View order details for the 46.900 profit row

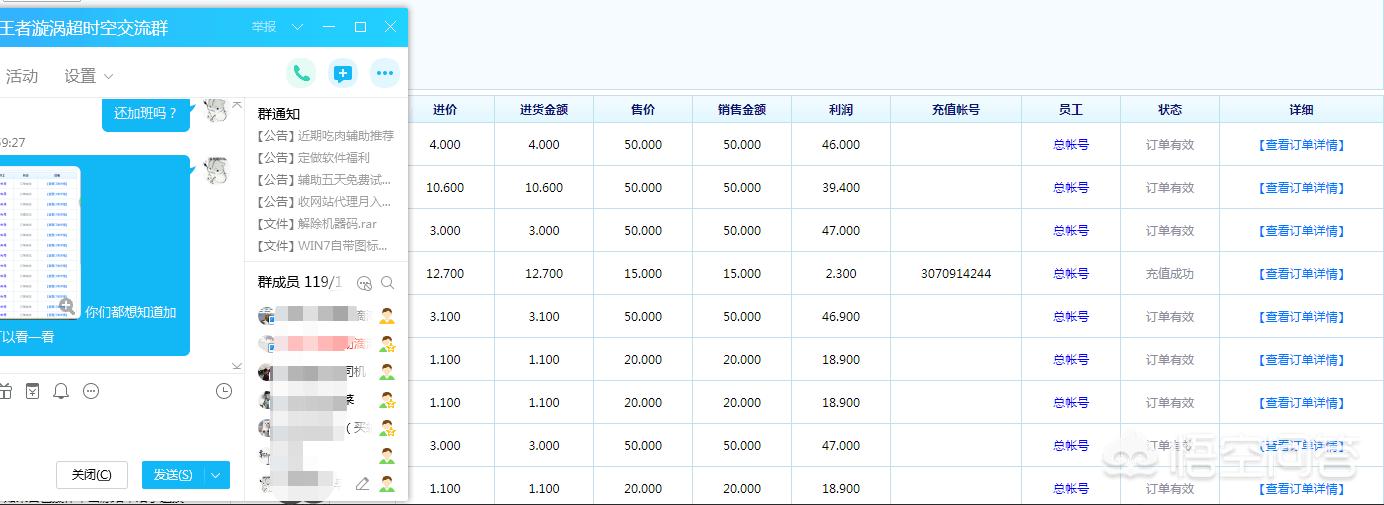(x=1301, y=317)
